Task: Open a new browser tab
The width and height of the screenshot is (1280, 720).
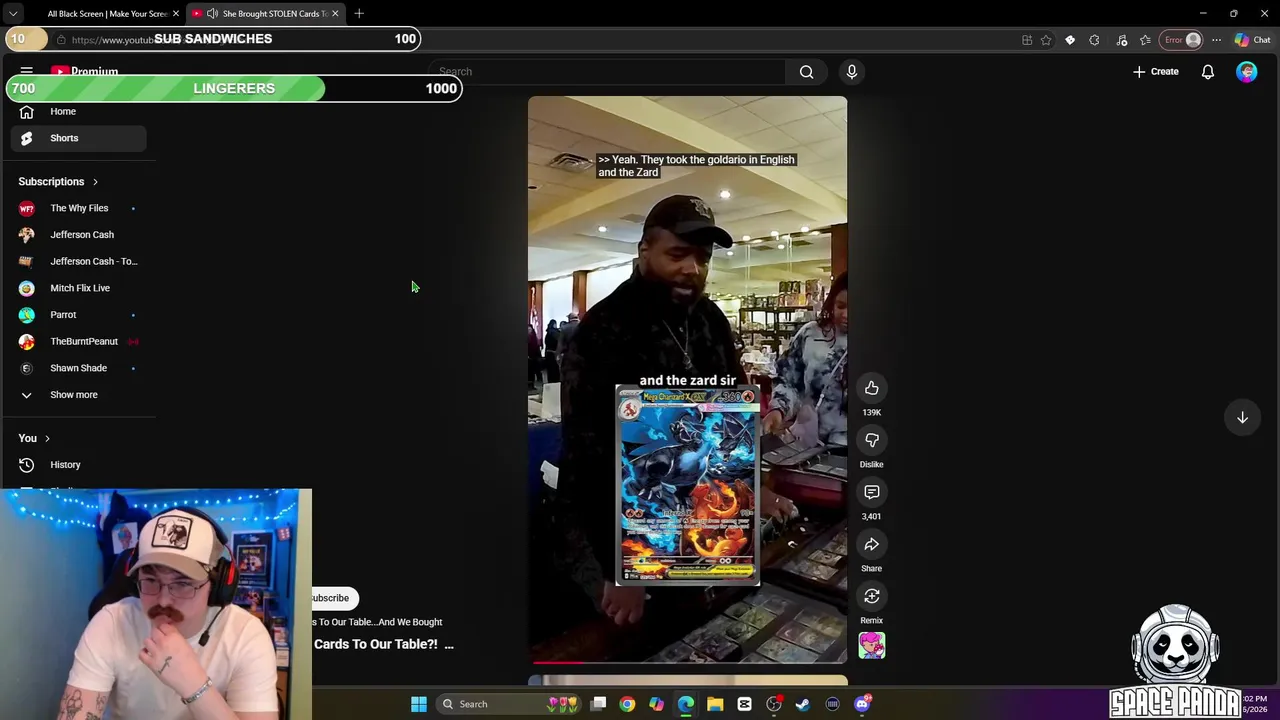Action: coord(359,13)
